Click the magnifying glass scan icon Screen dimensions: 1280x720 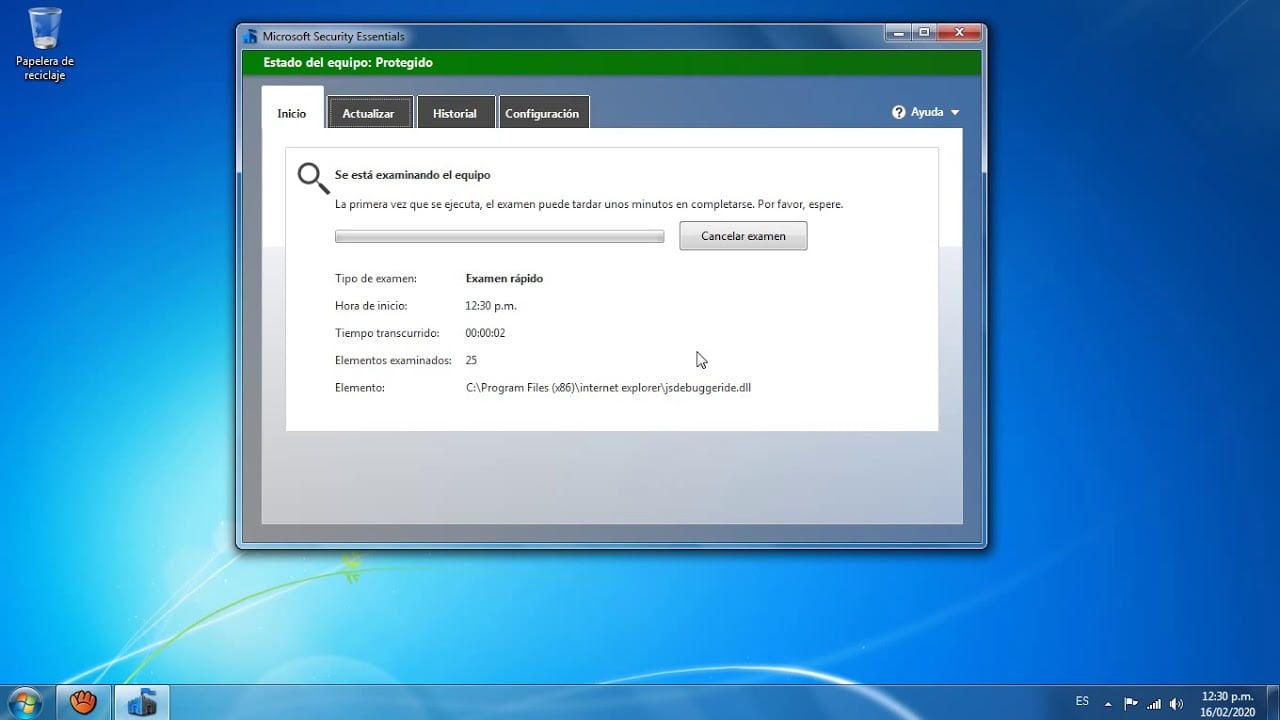313,178
